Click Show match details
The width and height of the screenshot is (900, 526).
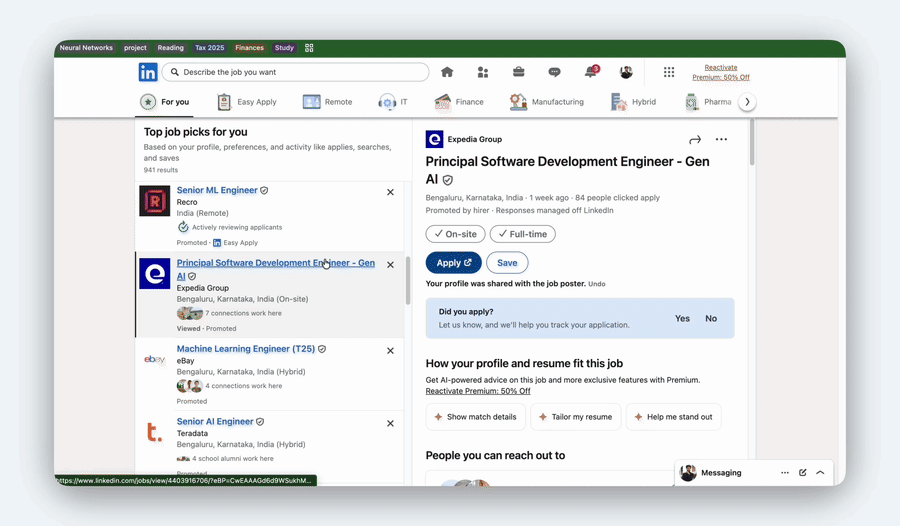[x=475, y=417]
